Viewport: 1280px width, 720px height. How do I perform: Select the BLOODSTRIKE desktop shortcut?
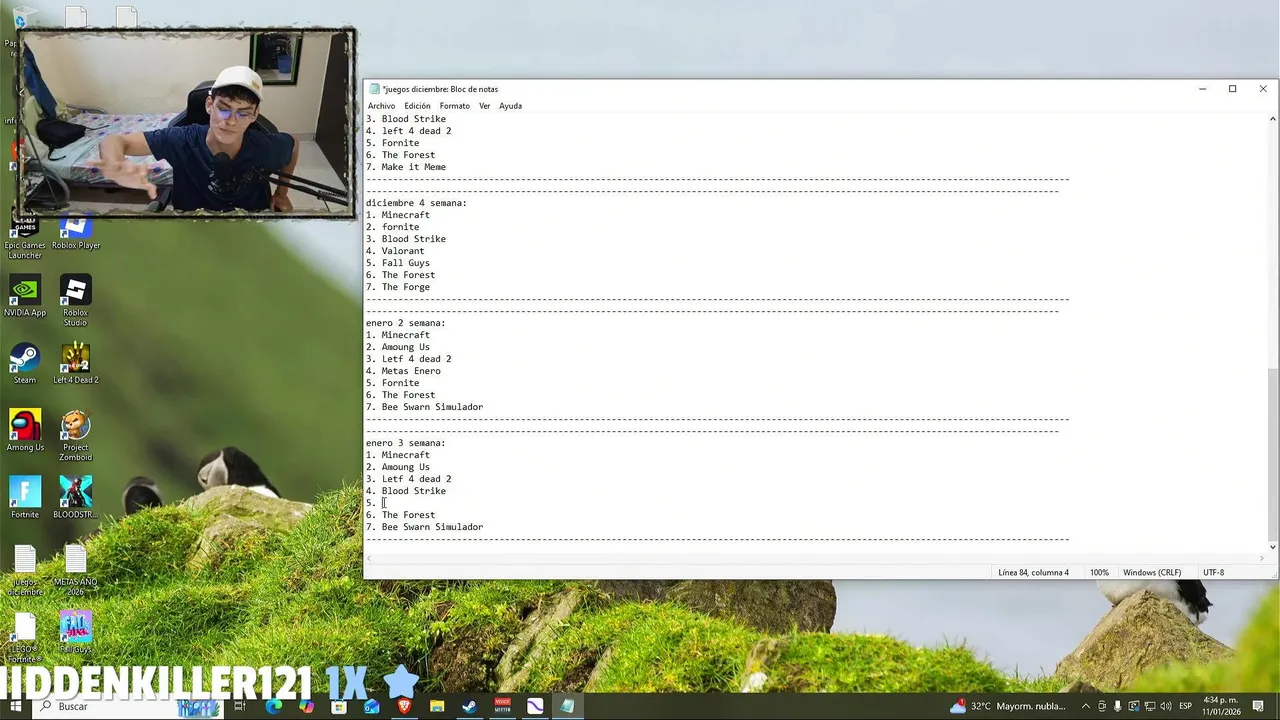coord(76,498)
